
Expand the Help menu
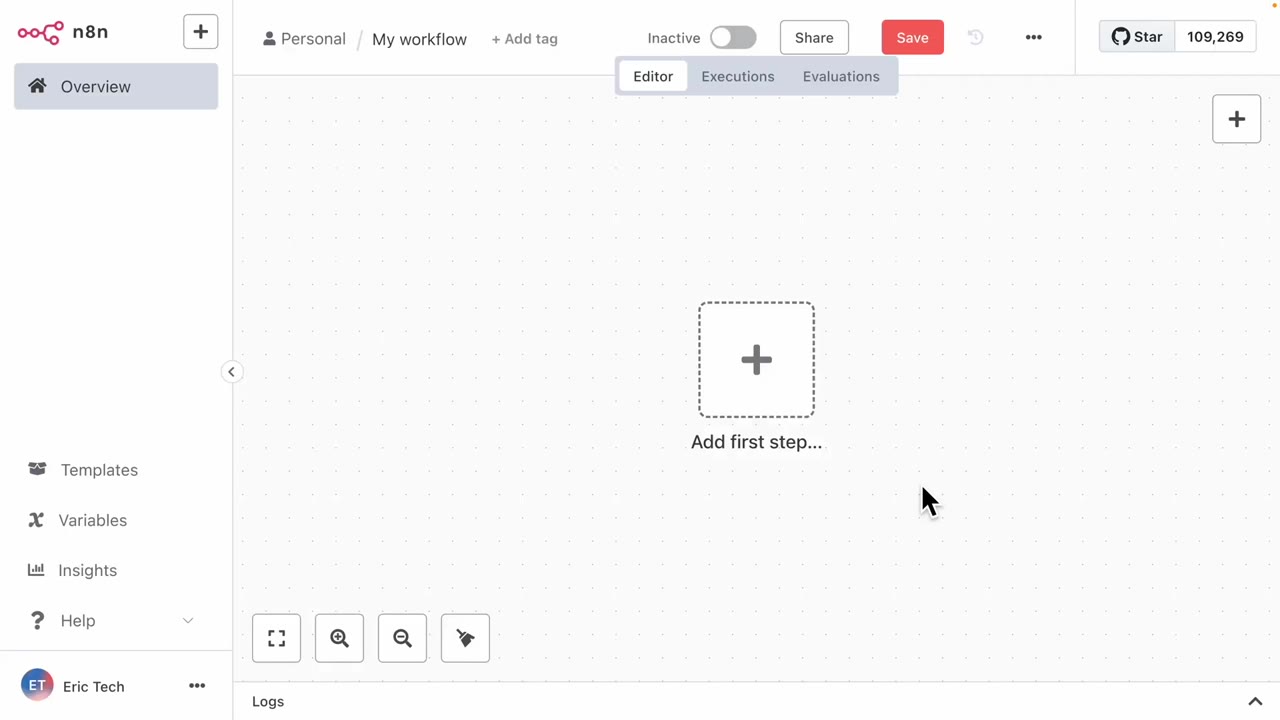point(116,621)
